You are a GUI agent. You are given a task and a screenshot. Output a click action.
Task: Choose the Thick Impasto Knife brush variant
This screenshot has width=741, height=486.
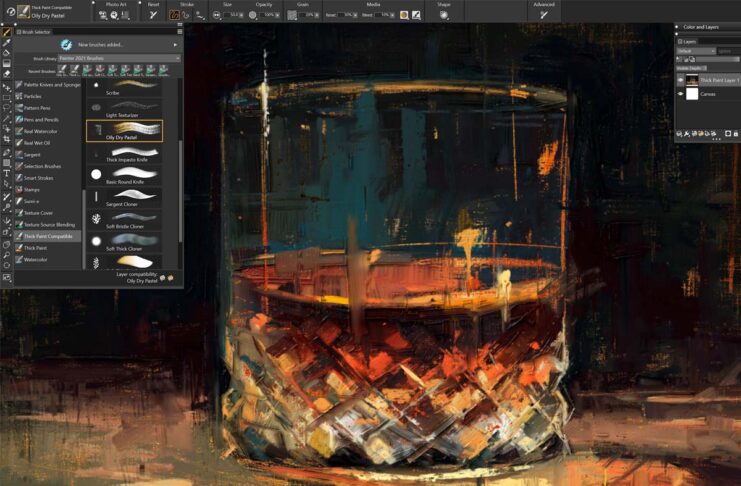click(125, 154)
